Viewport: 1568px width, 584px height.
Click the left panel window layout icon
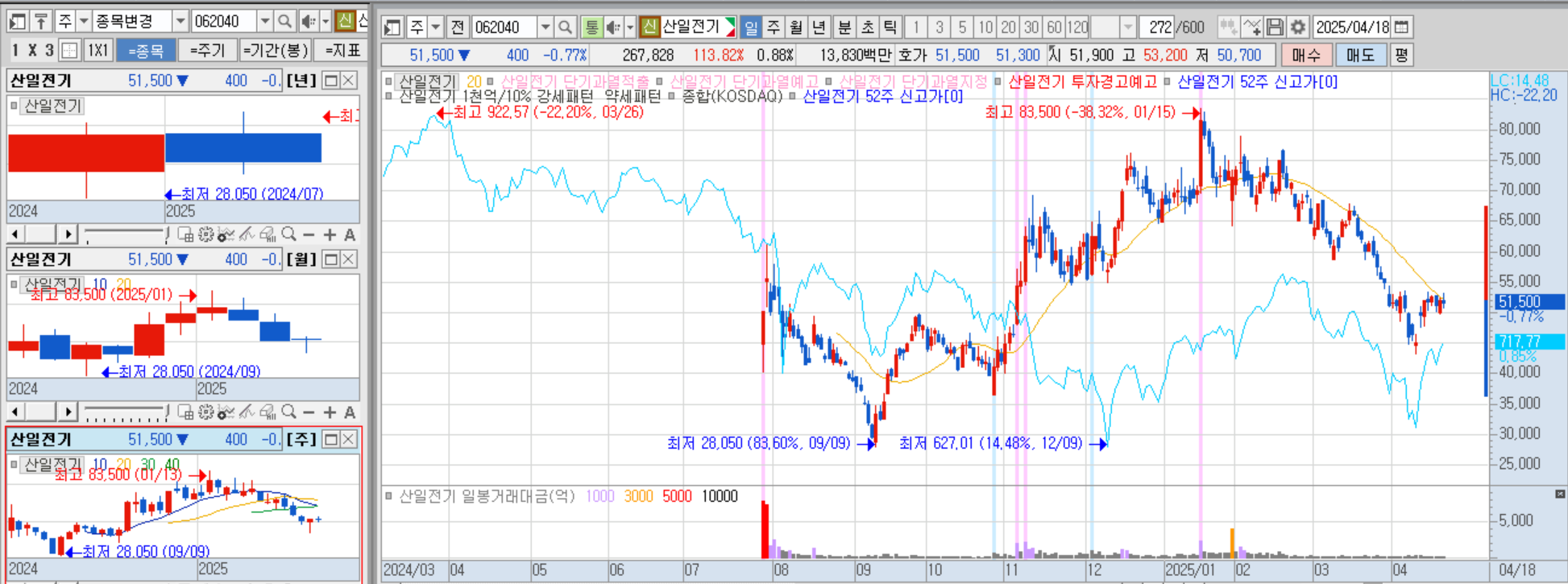coord(18,21)
